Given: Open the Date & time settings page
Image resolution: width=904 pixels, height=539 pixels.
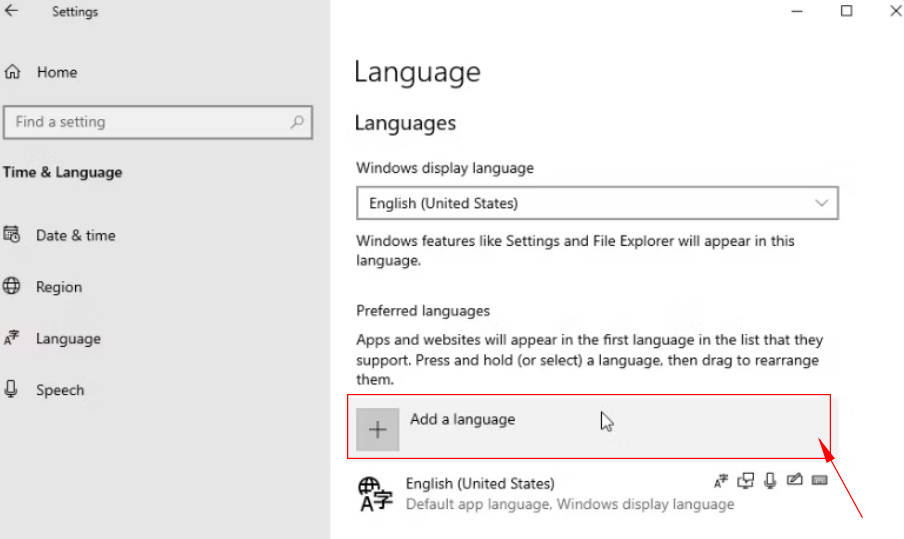Looking at the screenshot, I should [75, 235].
